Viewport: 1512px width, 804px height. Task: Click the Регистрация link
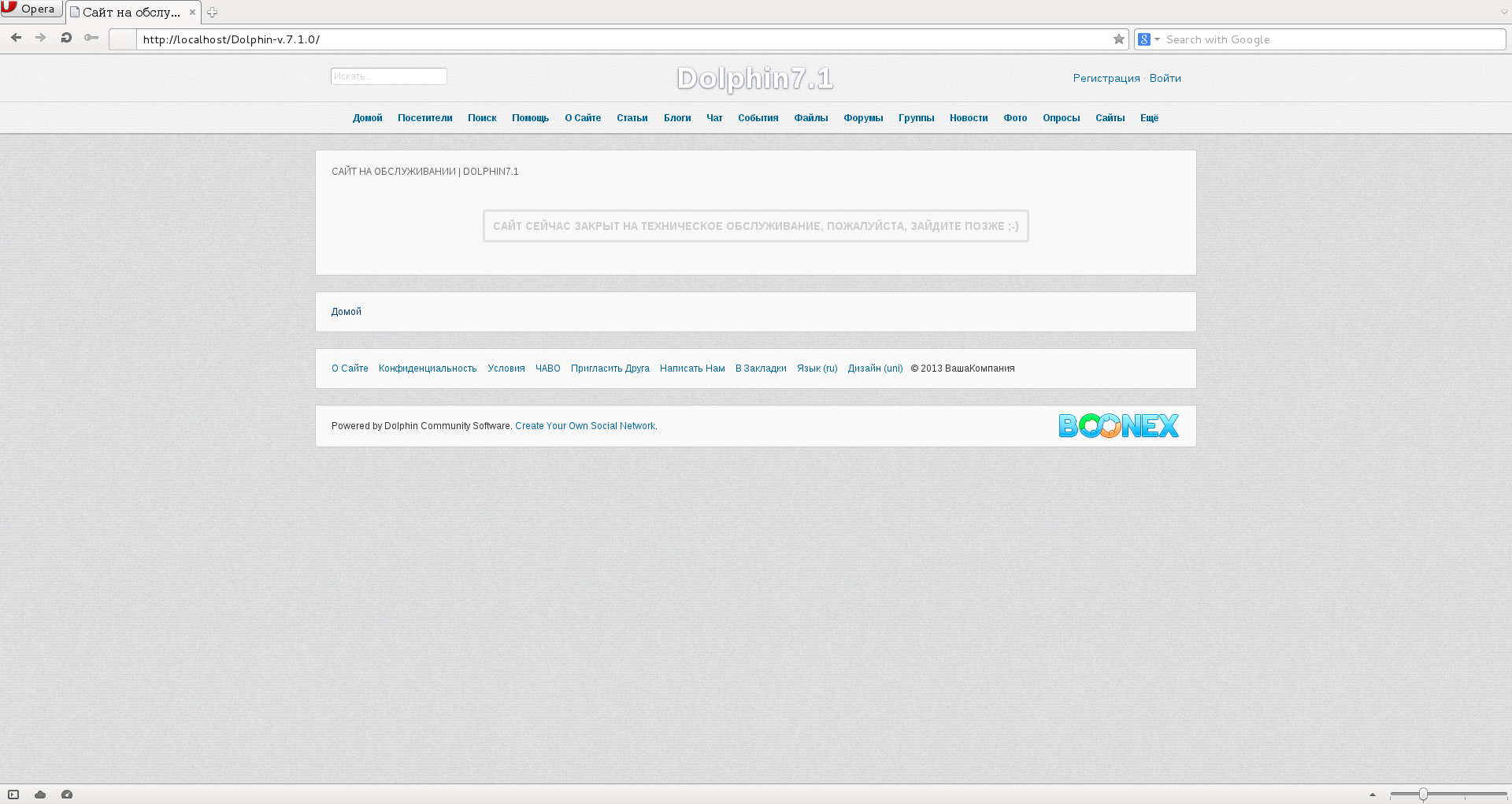(1106, 78)
